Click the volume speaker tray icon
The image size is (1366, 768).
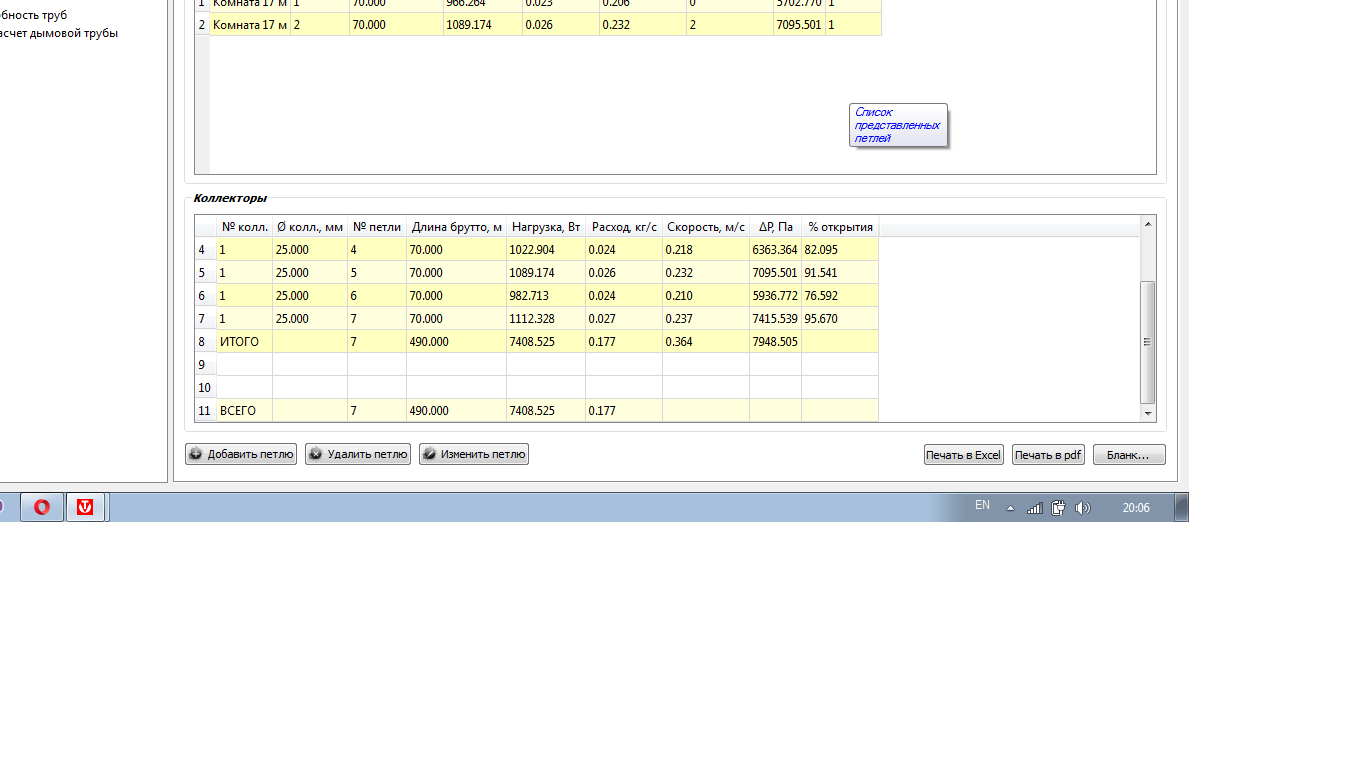click(1082, 508)
